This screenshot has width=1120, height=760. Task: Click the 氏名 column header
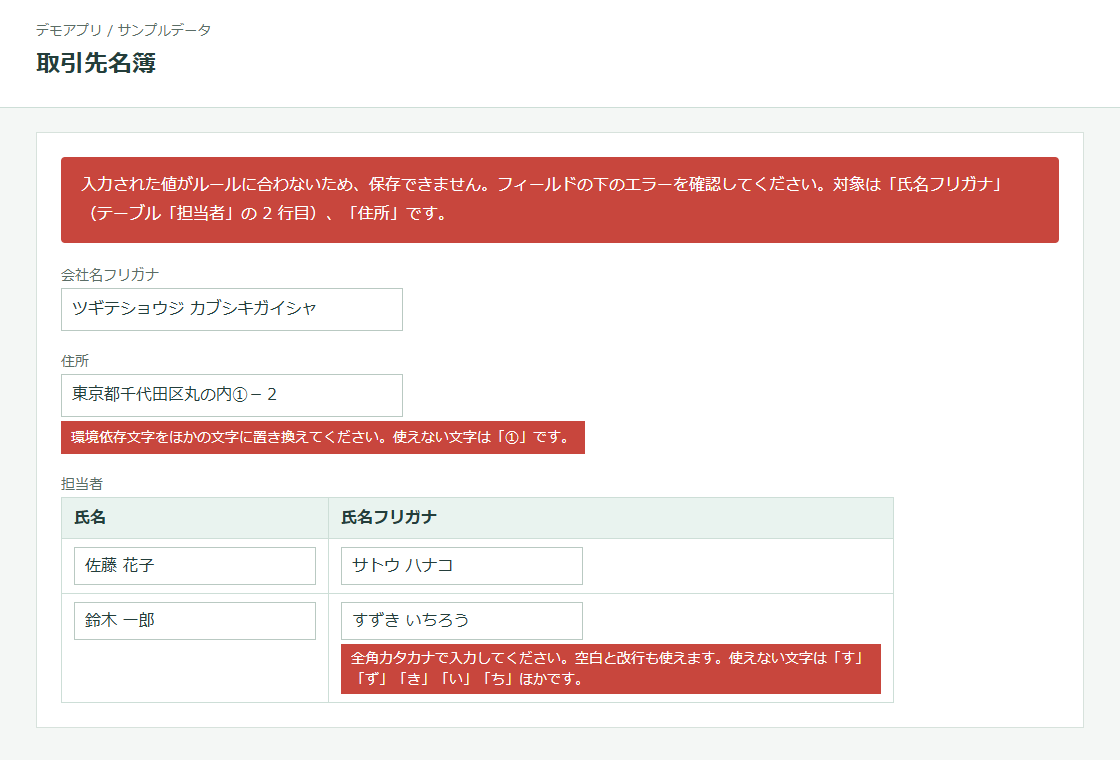click(195, 518)
